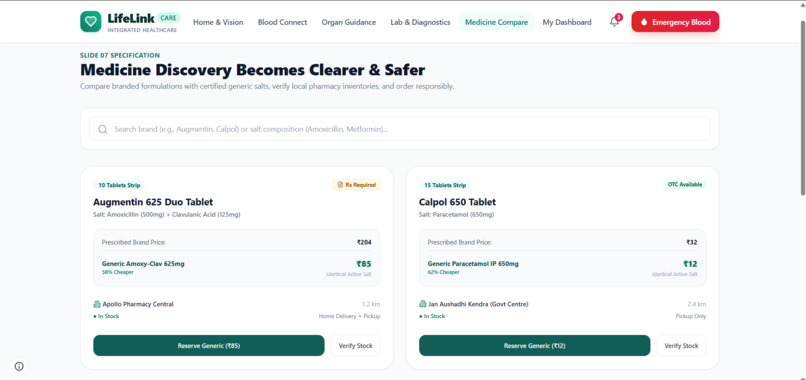806x380 pixels.
Task: Select Medicine Compare tab
Action: pyautogui.click(x=496, y=22)
